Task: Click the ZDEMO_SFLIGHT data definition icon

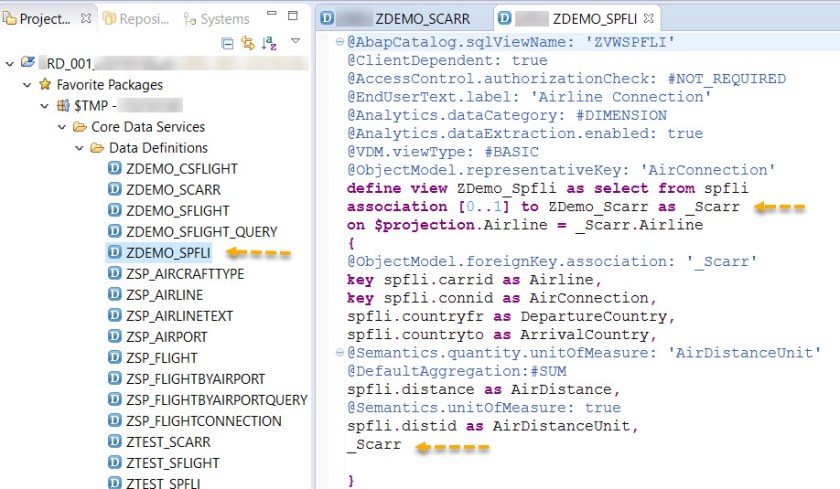Action: click(115, 210)
